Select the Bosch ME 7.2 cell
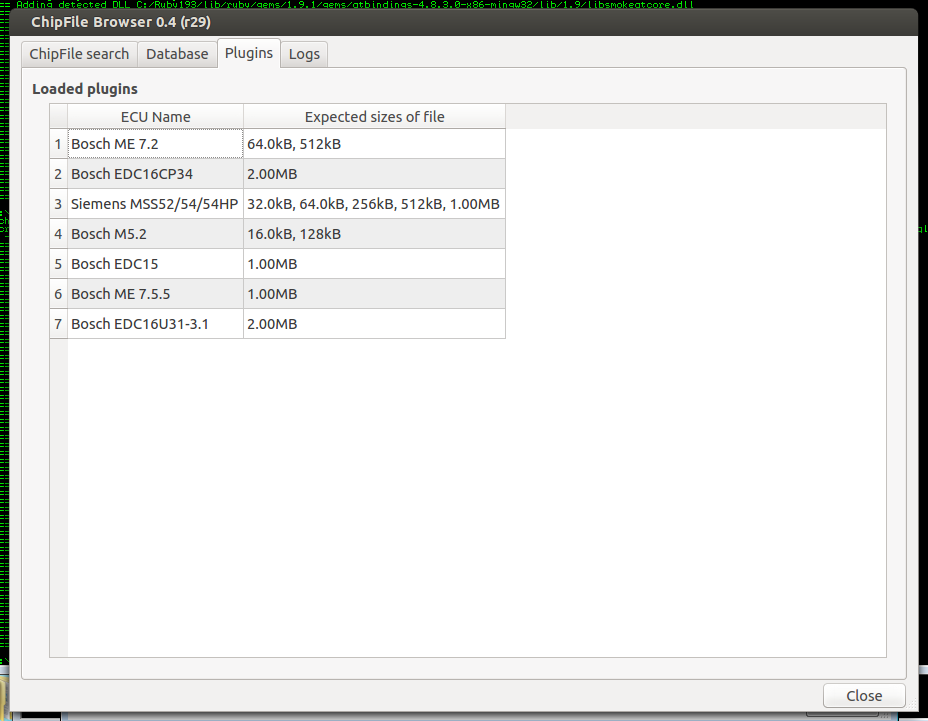 coord(156,144)
